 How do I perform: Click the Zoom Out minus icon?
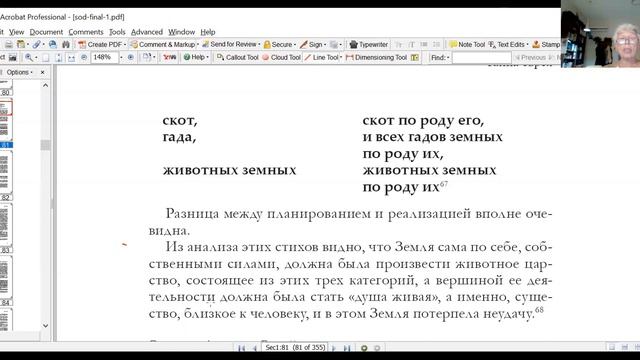pyautogui.click(x=84, y=58)
